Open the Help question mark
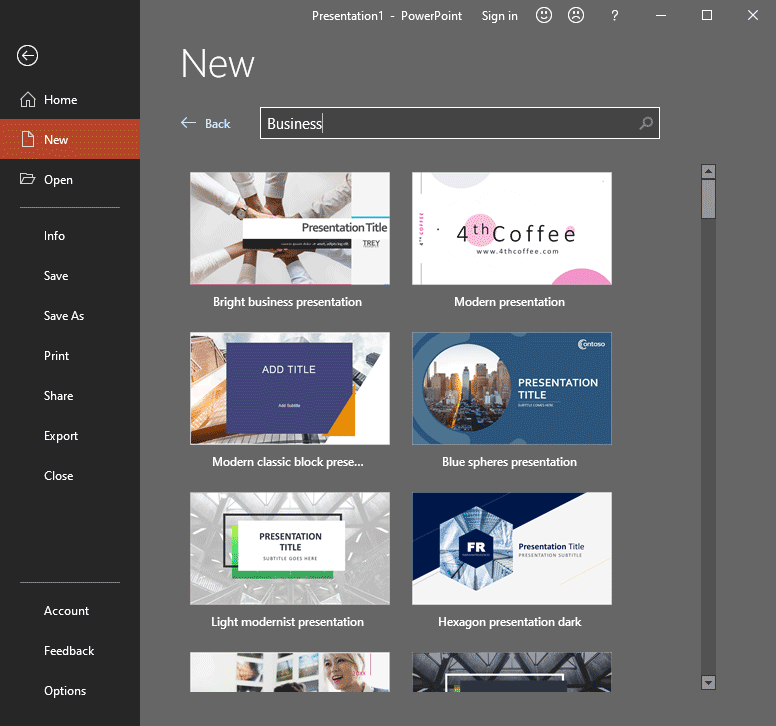Screen dimensions: 776x726 615,16
